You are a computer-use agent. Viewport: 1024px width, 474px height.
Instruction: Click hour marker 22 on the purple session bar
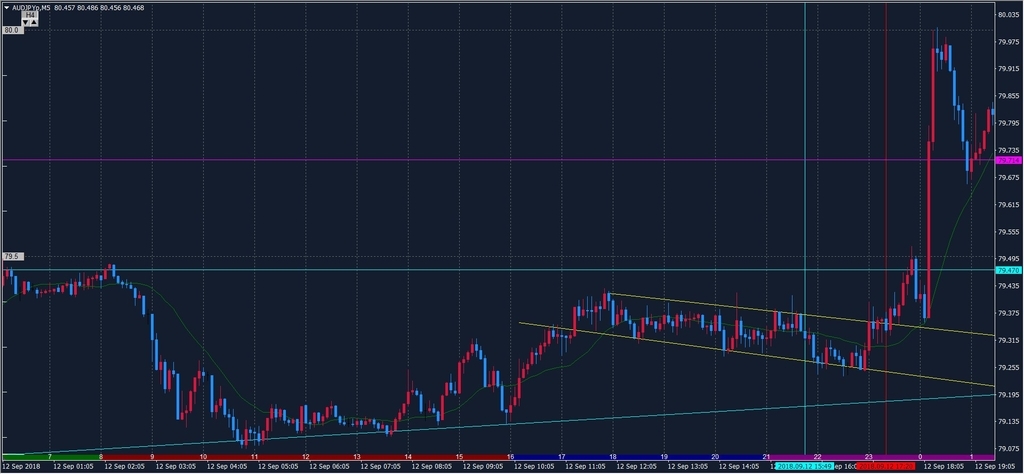point(817,456)
